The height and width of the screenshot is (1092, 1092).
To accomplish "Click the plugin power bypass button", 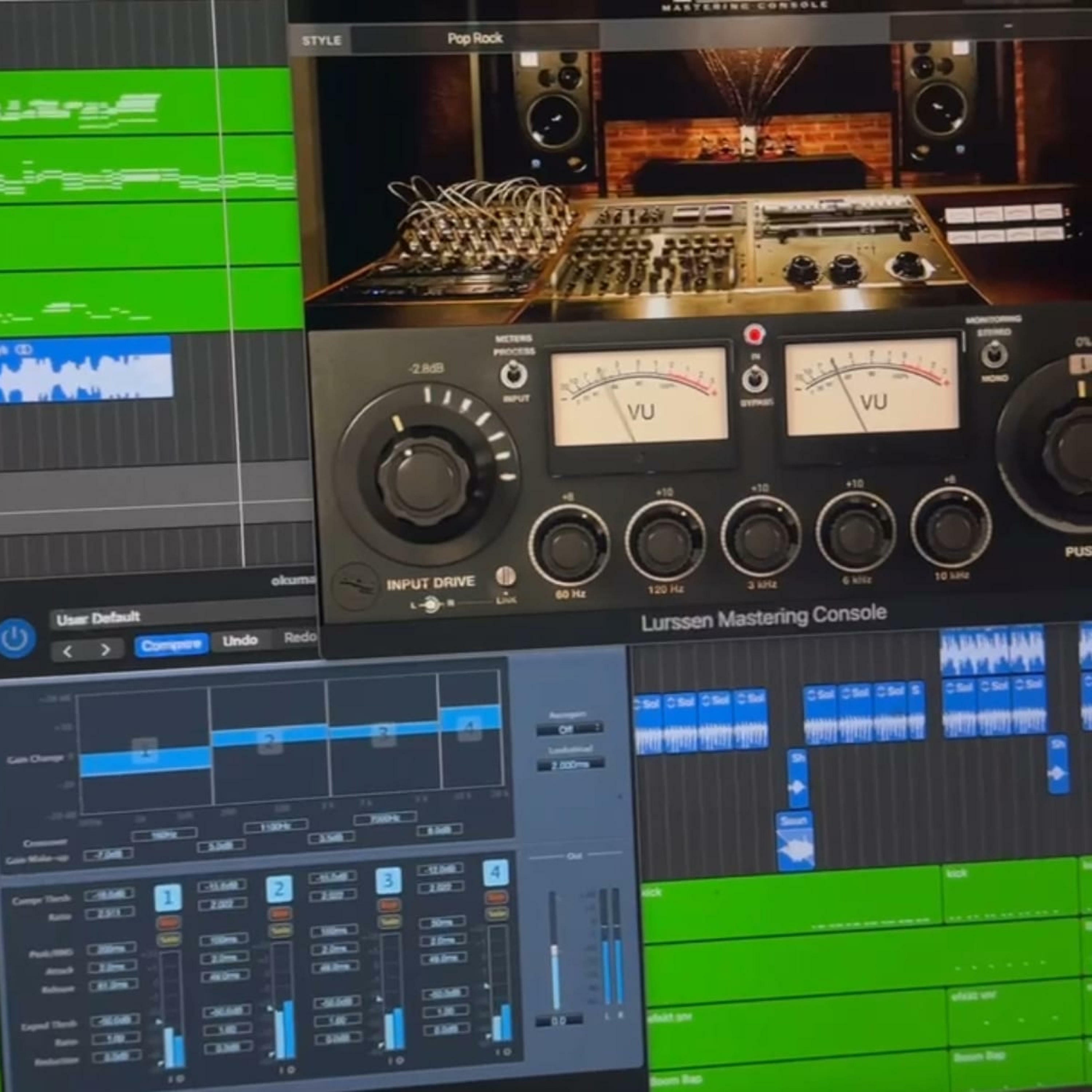I will click(x=15, y=639).
